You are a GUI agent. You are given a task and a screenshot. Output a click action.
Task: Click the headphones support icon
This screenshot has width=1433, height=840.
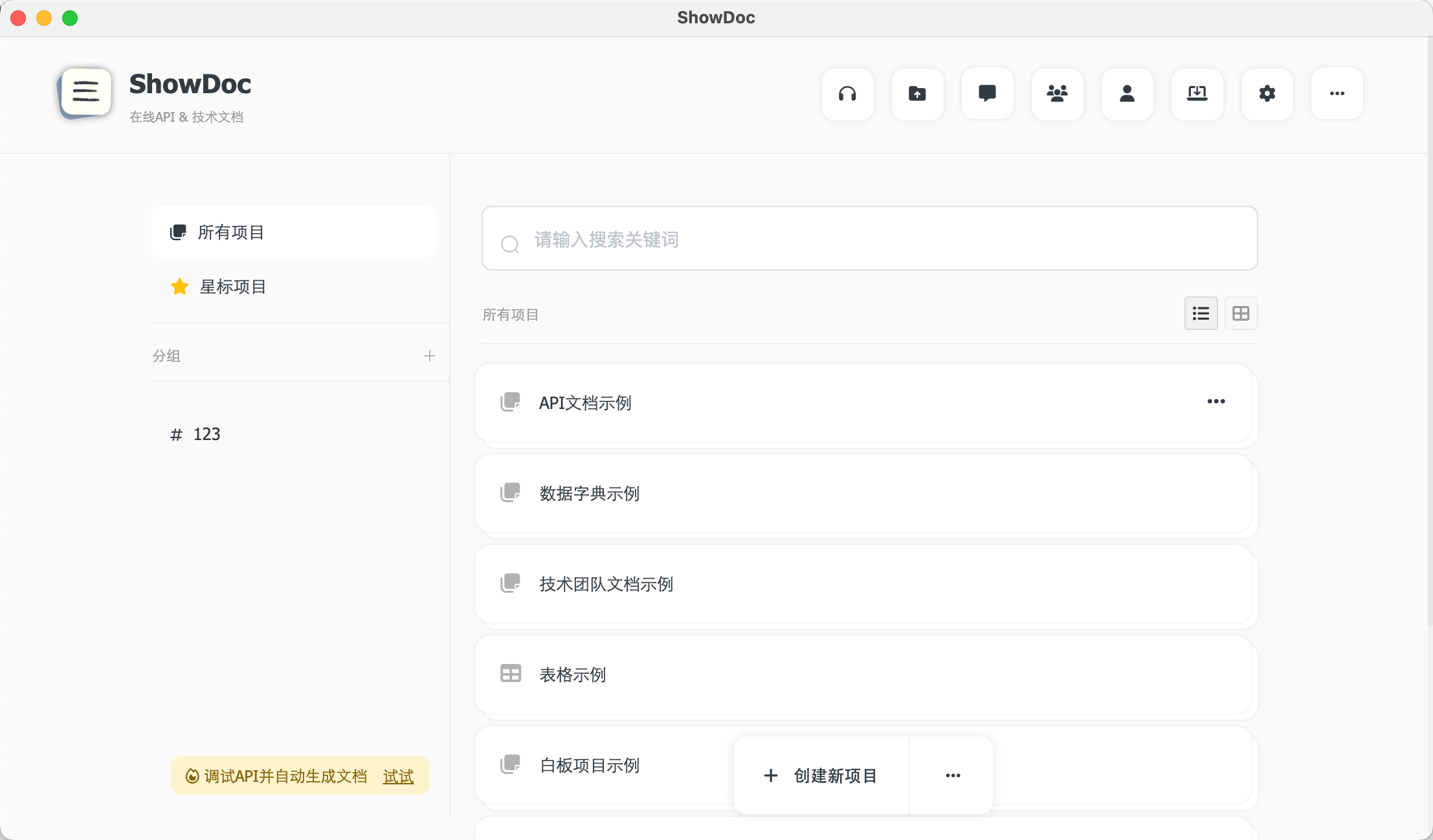pos(847,94)
